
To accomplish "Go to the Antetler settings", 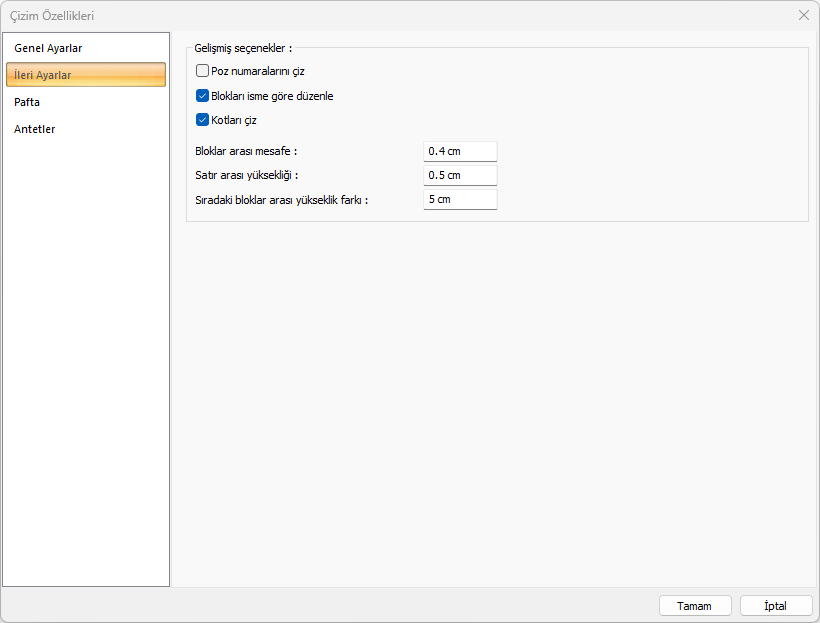I will click(x=35, y=129).
